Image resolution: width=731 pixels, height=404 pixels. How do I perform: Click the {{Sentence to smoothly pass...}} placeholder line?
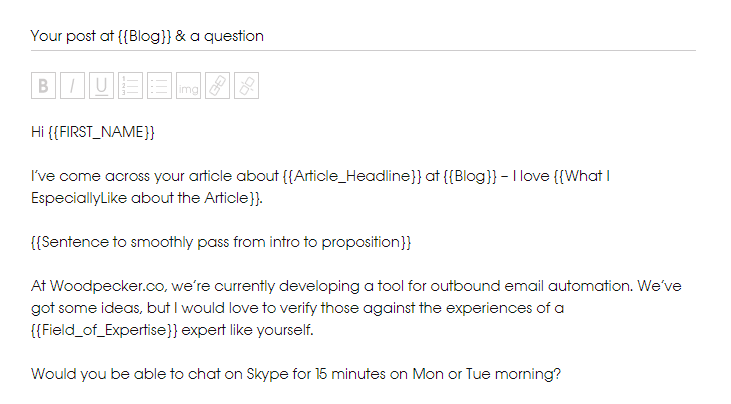click(221, 242)
